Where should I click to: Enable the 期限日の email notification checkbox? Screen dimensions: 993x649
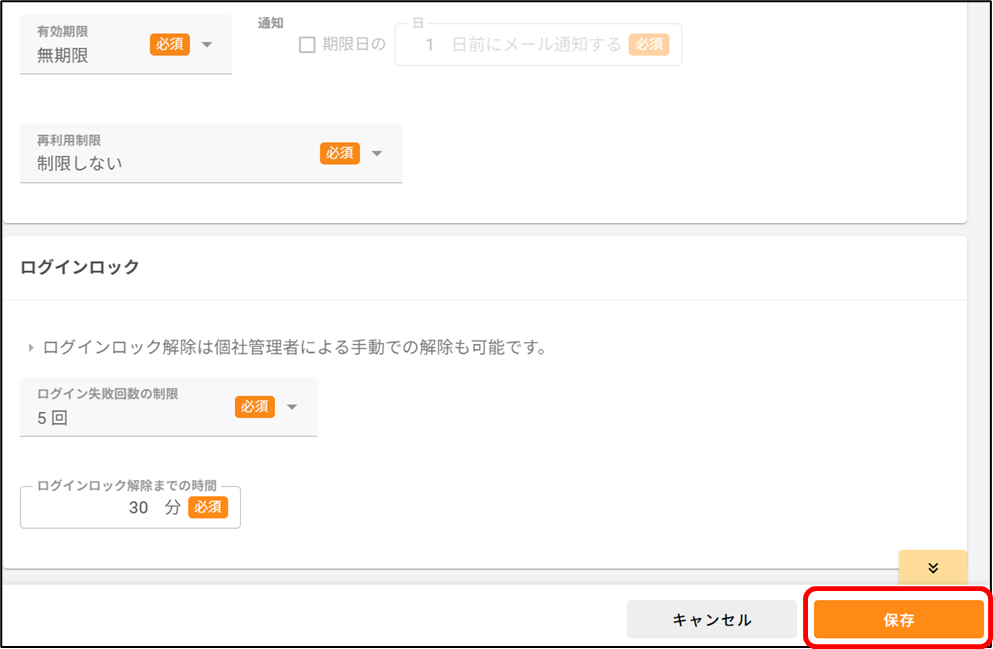pos(307,45)
